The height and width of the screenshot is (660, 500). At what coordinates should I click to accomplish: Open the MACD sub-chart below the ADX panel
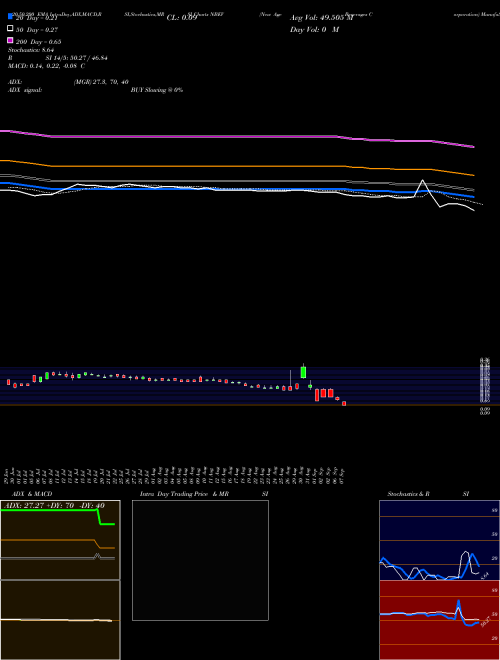(x=60, y=620)
